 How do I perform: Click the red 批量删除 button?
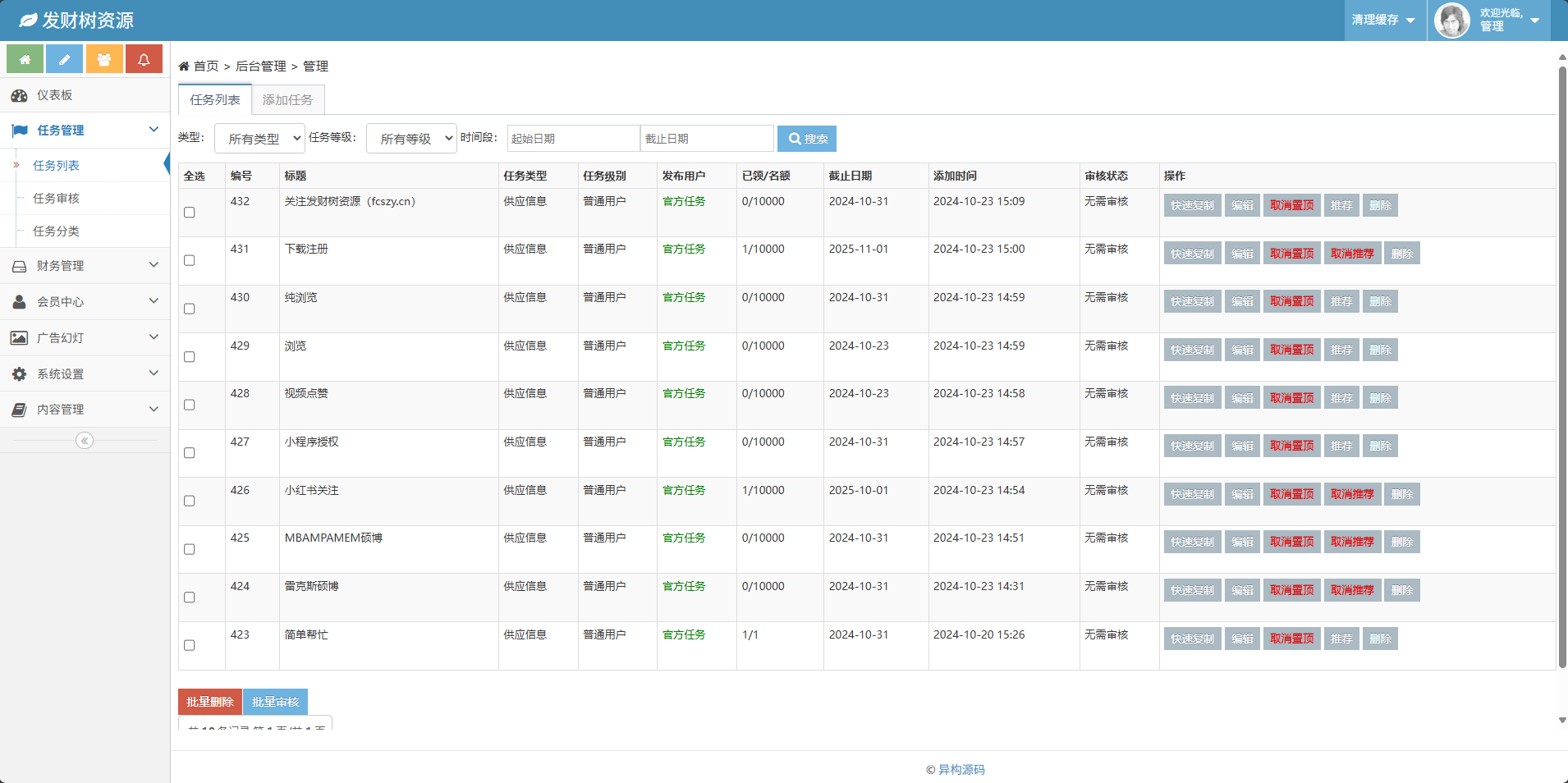(x=210, y=702)
